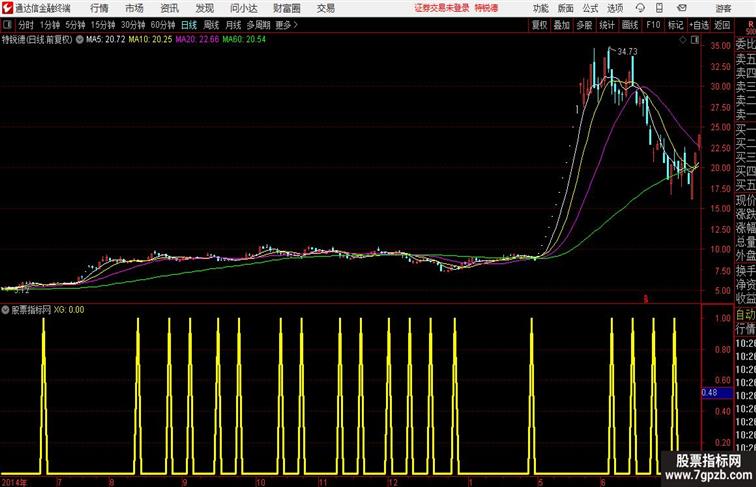756x487 pixels.
Task: Open the 问小达 menu
Action: click(243, 8)
